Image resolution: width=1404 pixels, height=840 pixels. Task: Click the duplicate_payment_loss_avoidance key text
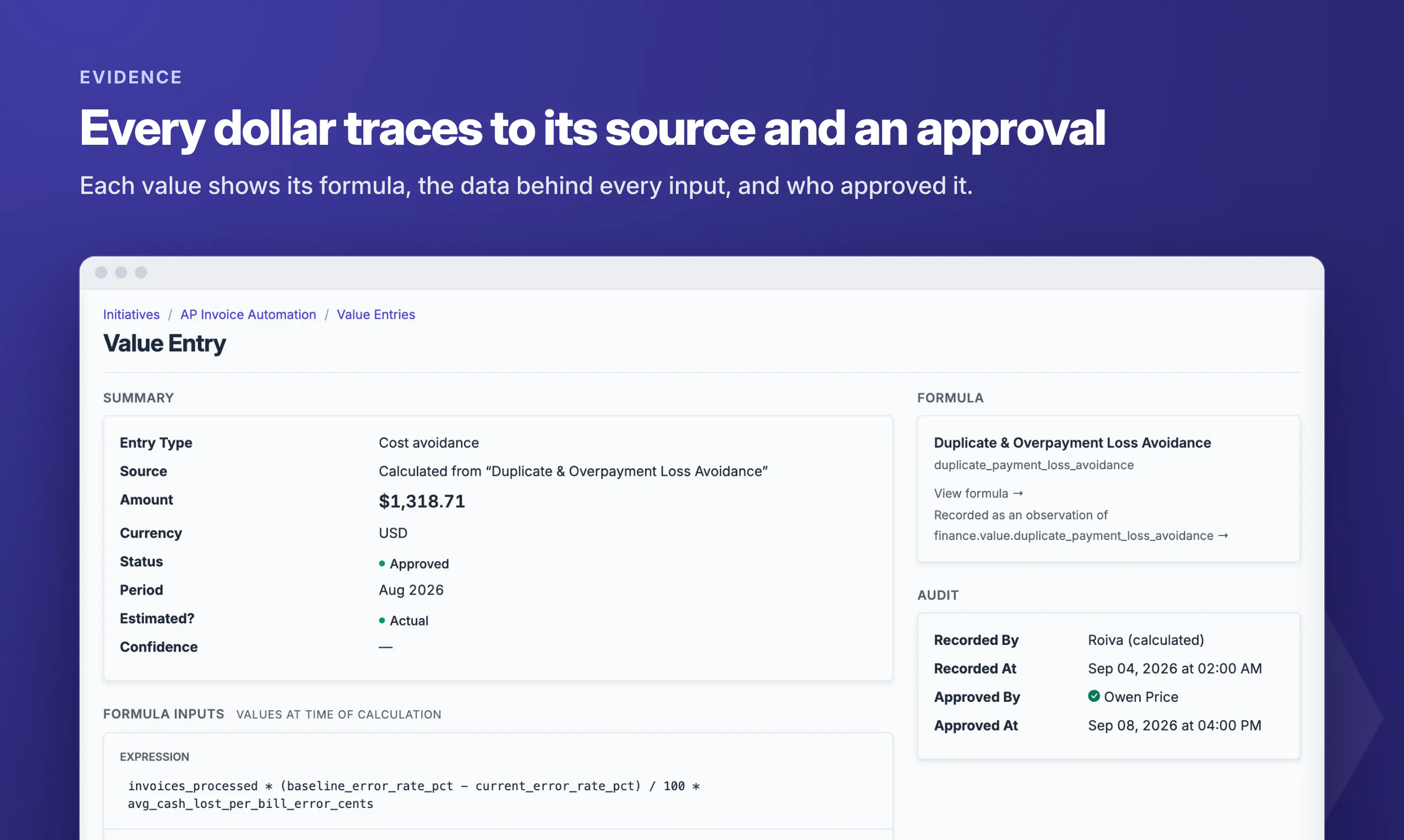point(1034,465)
